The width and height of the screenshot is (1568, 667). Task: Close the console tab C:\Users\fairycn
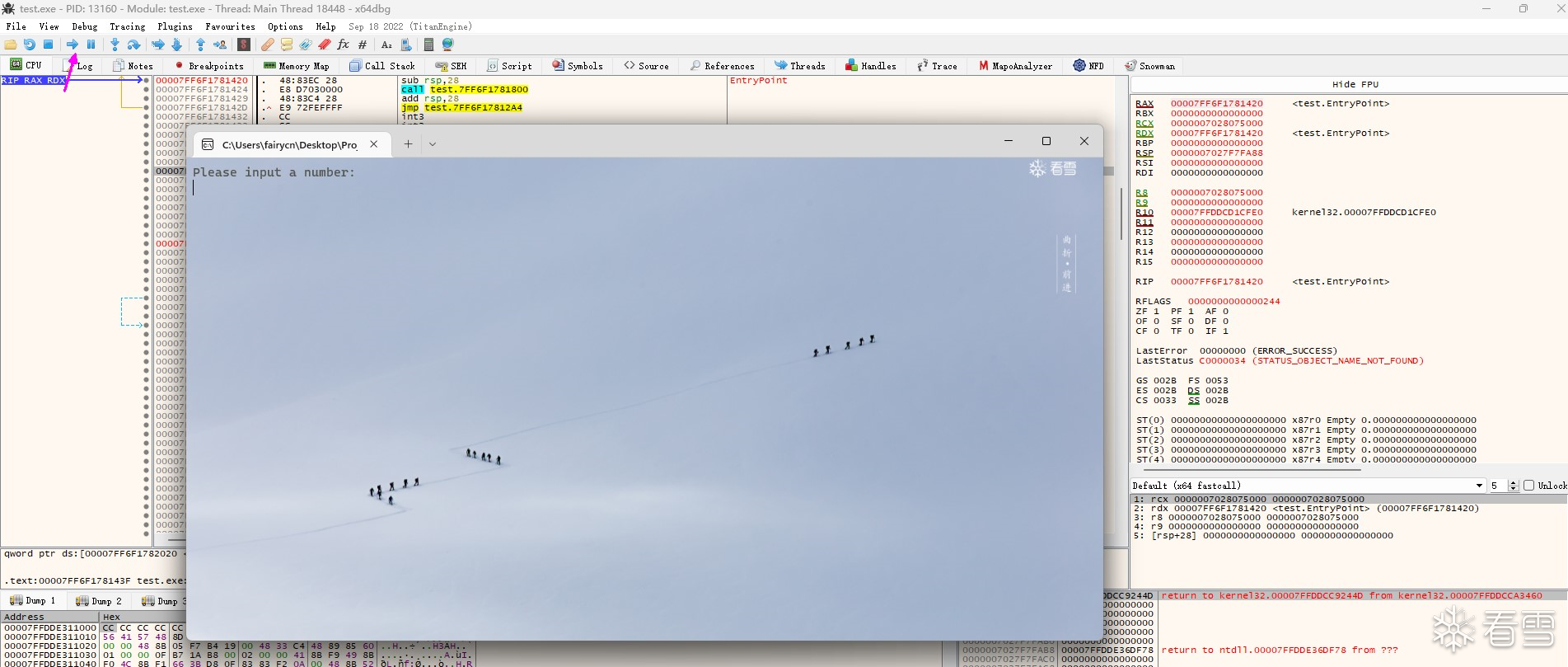tap(374, 144)
